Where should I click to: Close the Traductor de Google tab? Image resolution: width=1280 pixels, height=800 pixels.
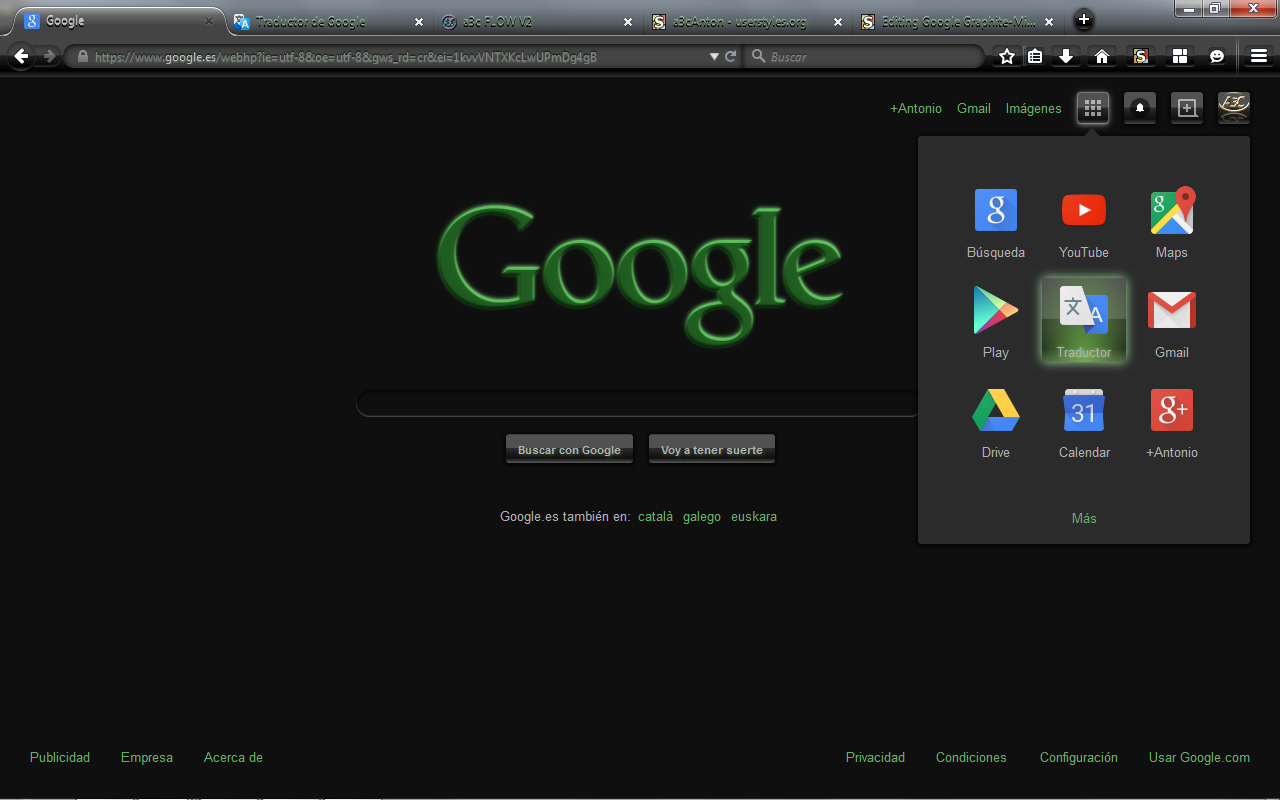[x=418, y=22]
